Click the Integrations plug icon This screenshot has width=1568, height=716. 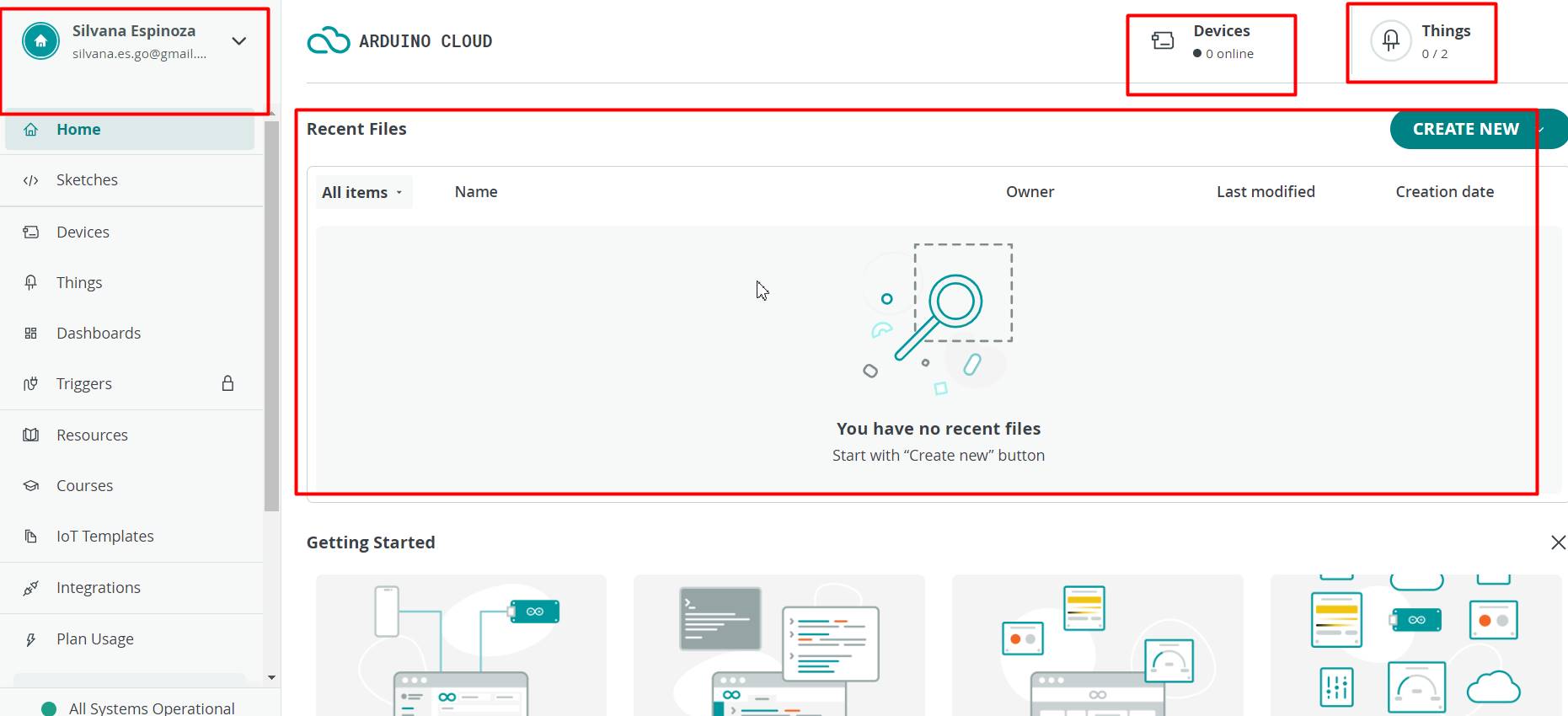pyautogui.click(x=31, y=588)
